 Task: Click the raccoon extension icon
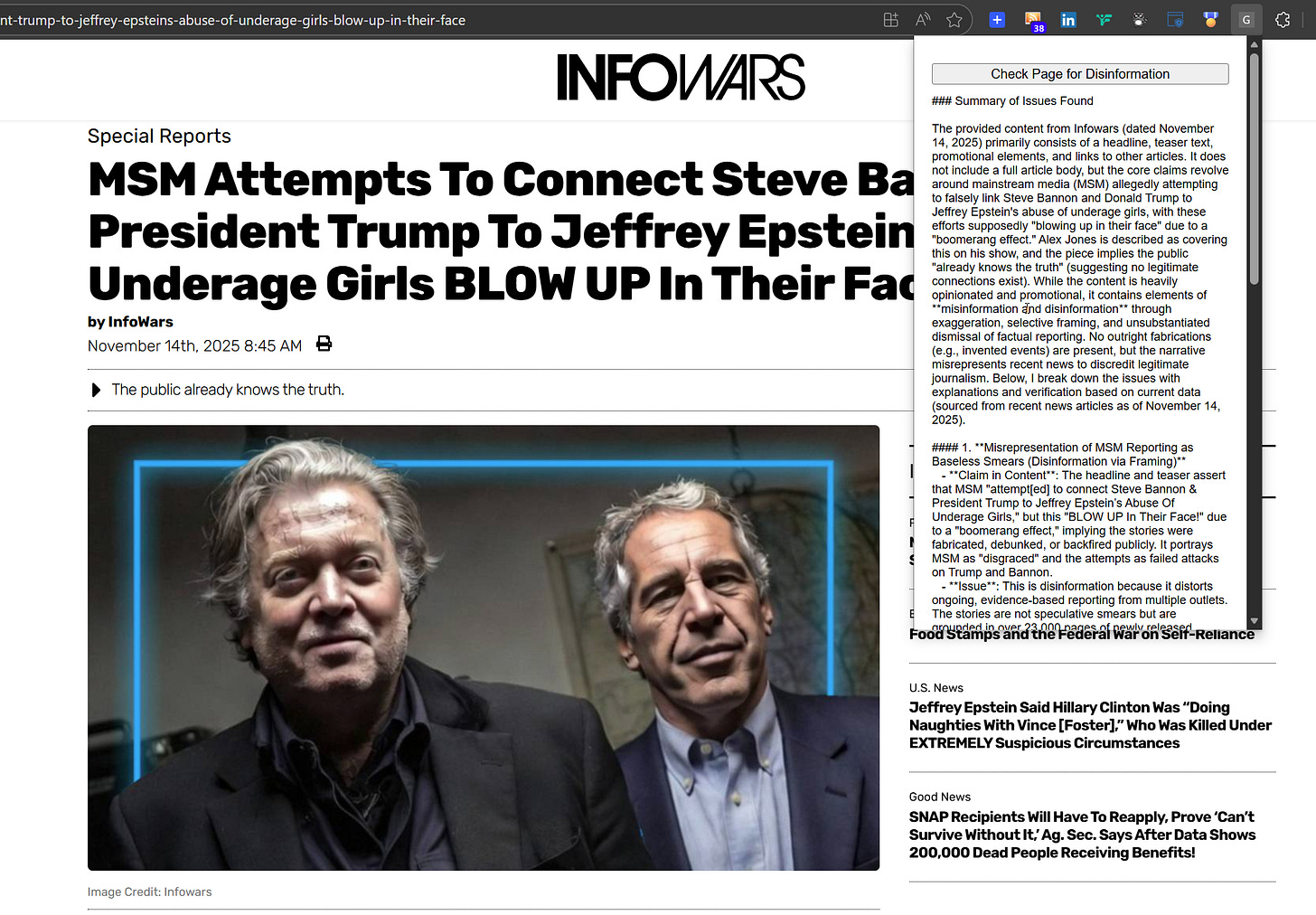[x=1139, y=20]
